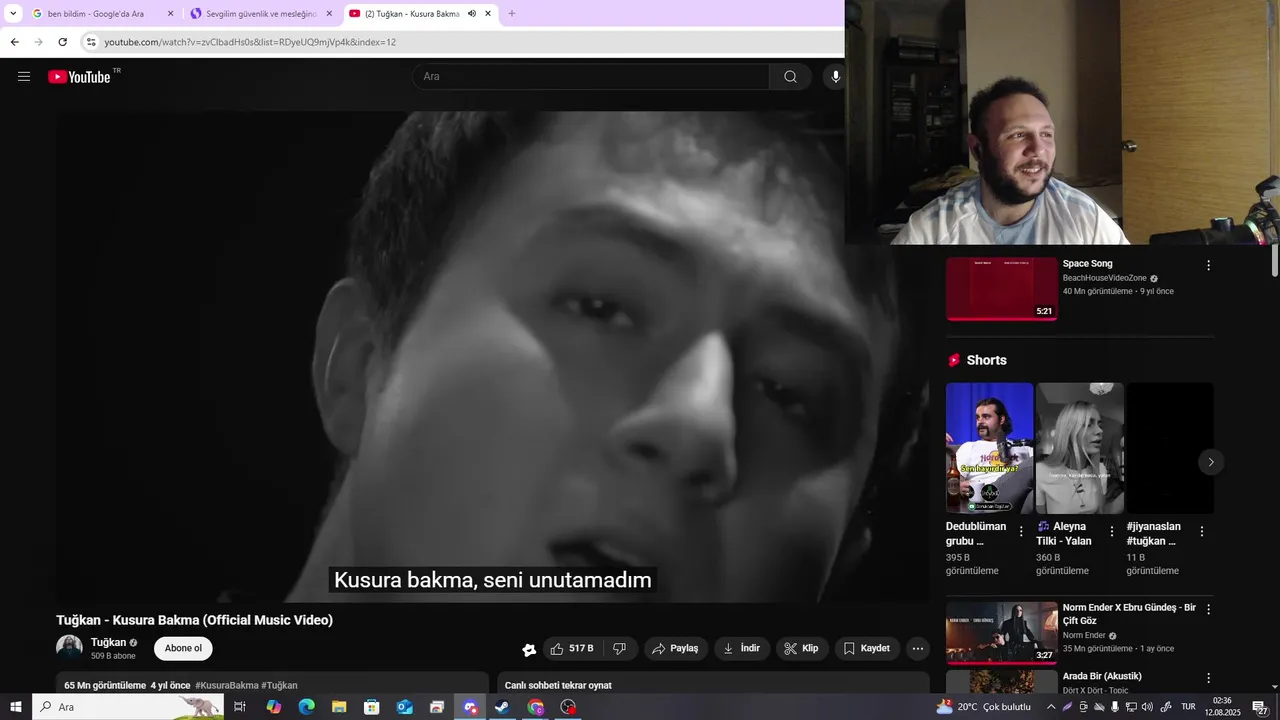
Task: Open options menu for Space Song
Action: (x=1208, y=266)
